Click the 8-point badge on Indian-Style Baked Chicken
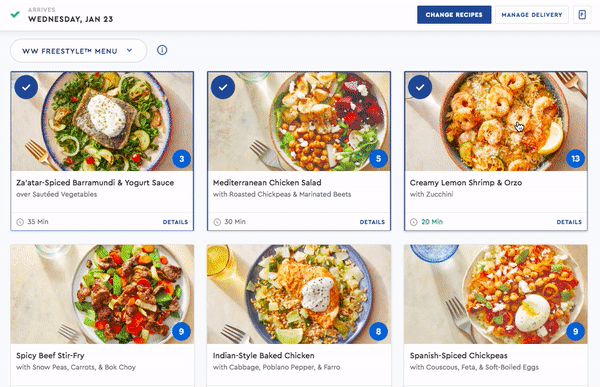 pyautogui.click(x=378, y=331)
